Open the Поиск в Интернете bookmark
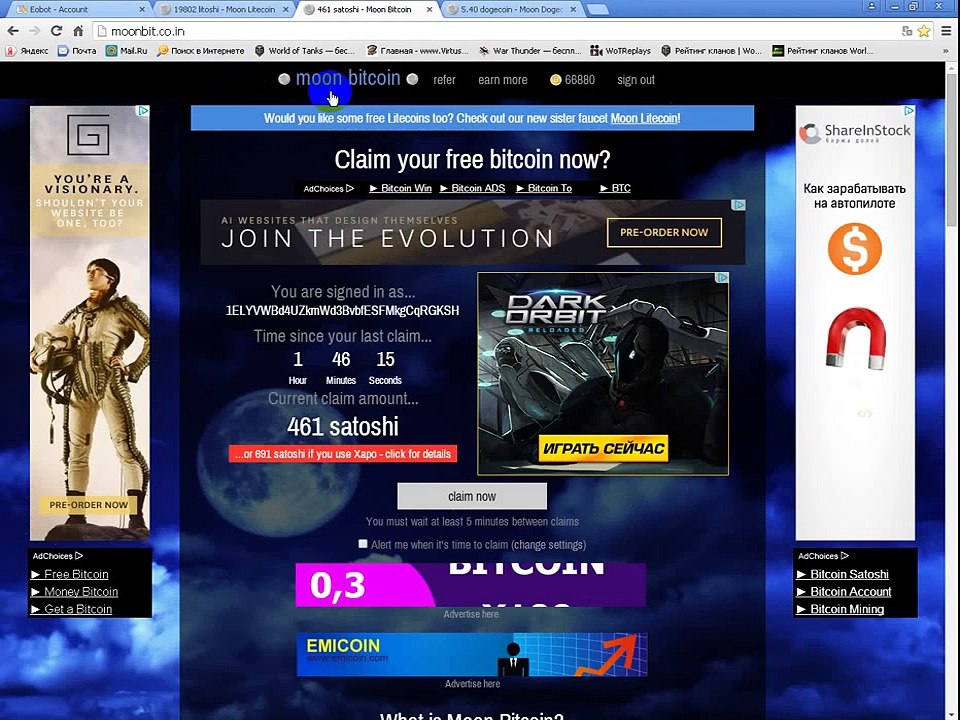The width and height of the screenshot is (960, 720). pos(201,51)
